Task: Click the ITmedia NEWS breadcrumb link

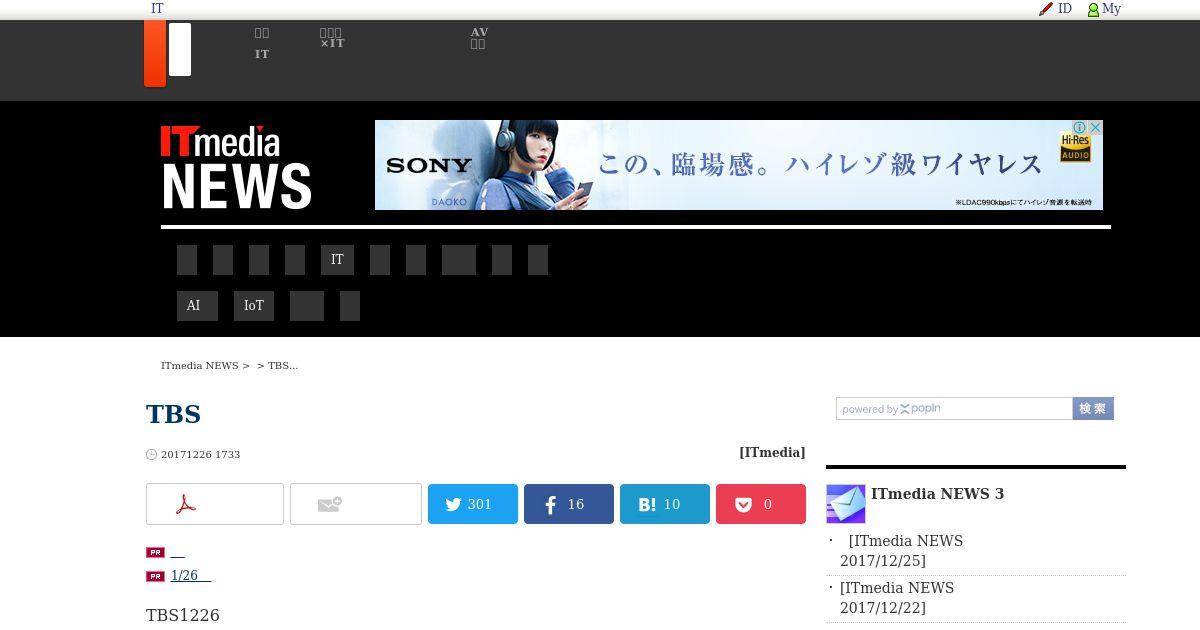Action: pyautogui.click(x=200, y=366)
